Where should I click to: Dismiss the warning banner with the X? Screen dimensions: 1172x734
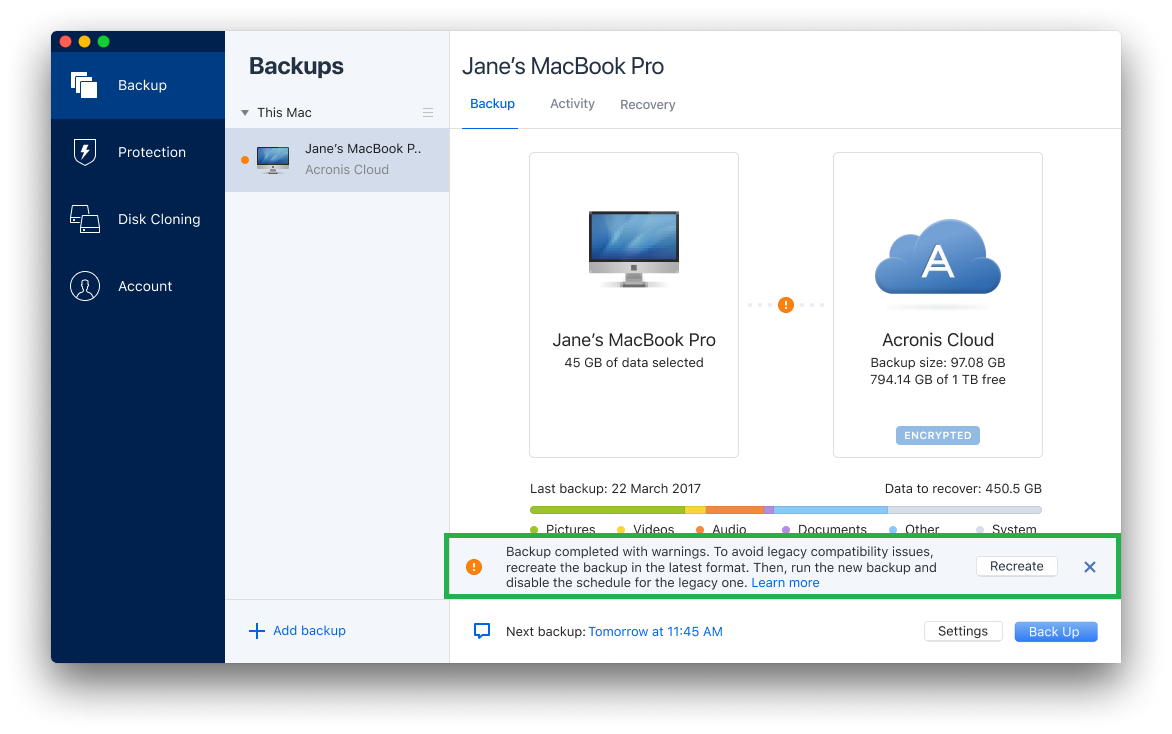click(x=1089, y=566)
